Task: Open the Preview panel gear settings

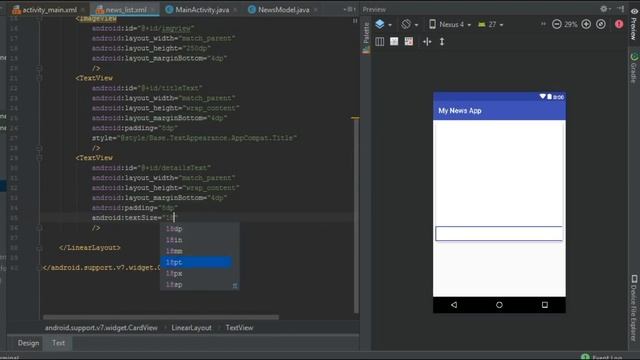Action: 604,9
